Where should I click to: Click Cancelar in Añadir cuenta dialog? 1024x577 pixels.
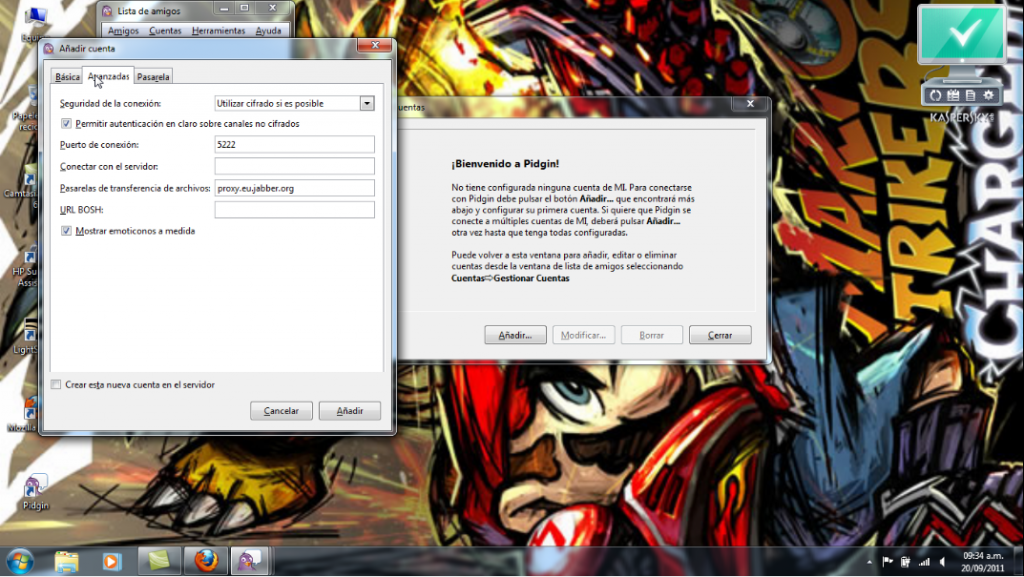(x=281, y=411)
